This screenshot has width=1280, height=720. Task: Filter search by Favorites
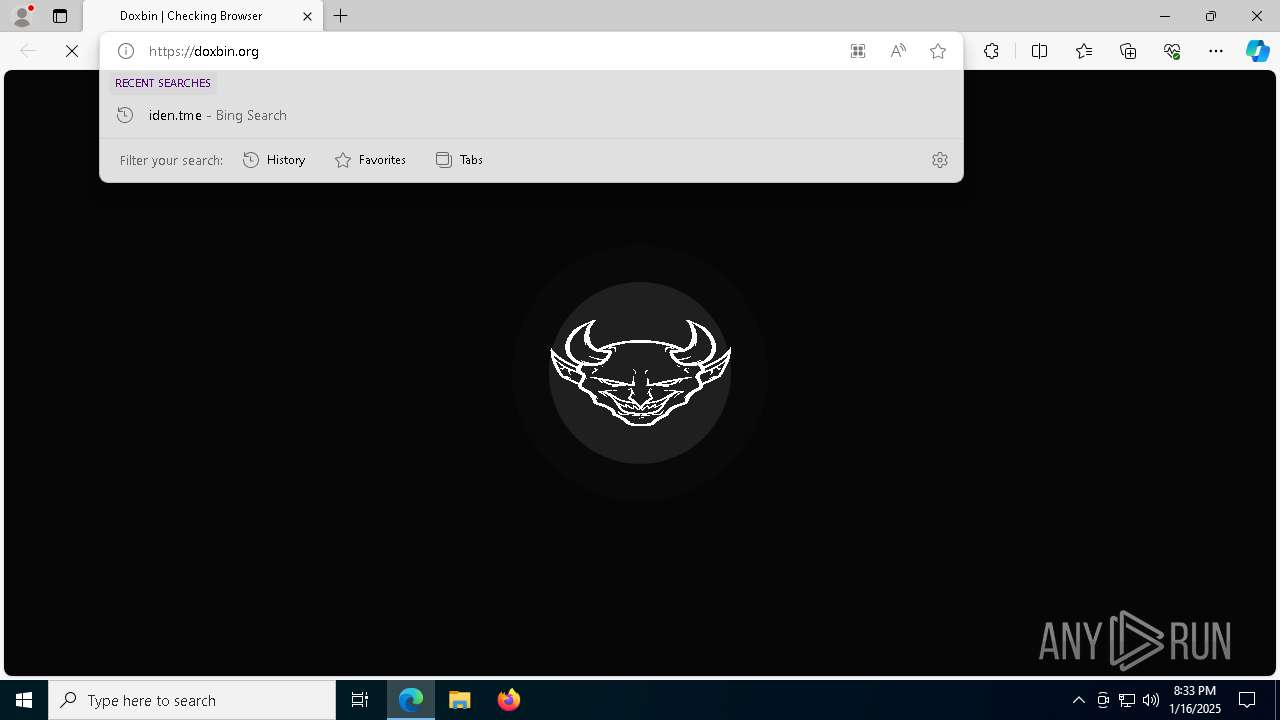(370, 160)
